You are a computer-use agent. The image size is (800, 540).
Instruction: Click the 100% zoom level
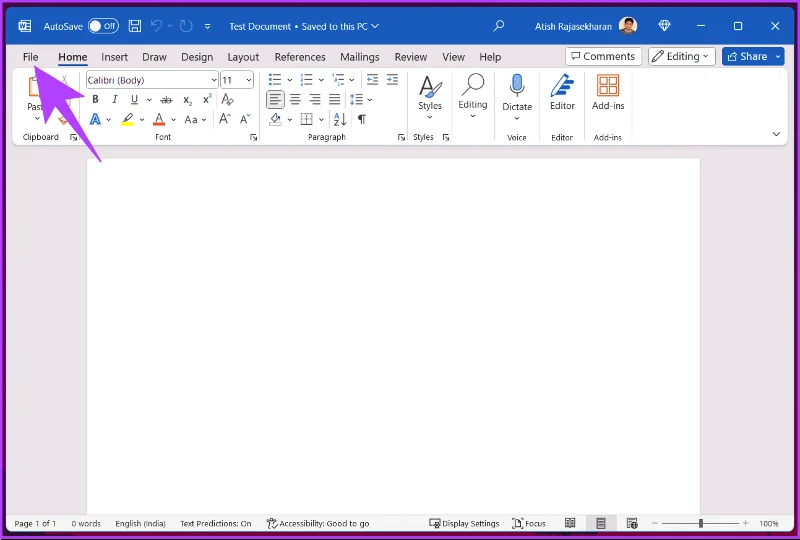click(768, 523)
